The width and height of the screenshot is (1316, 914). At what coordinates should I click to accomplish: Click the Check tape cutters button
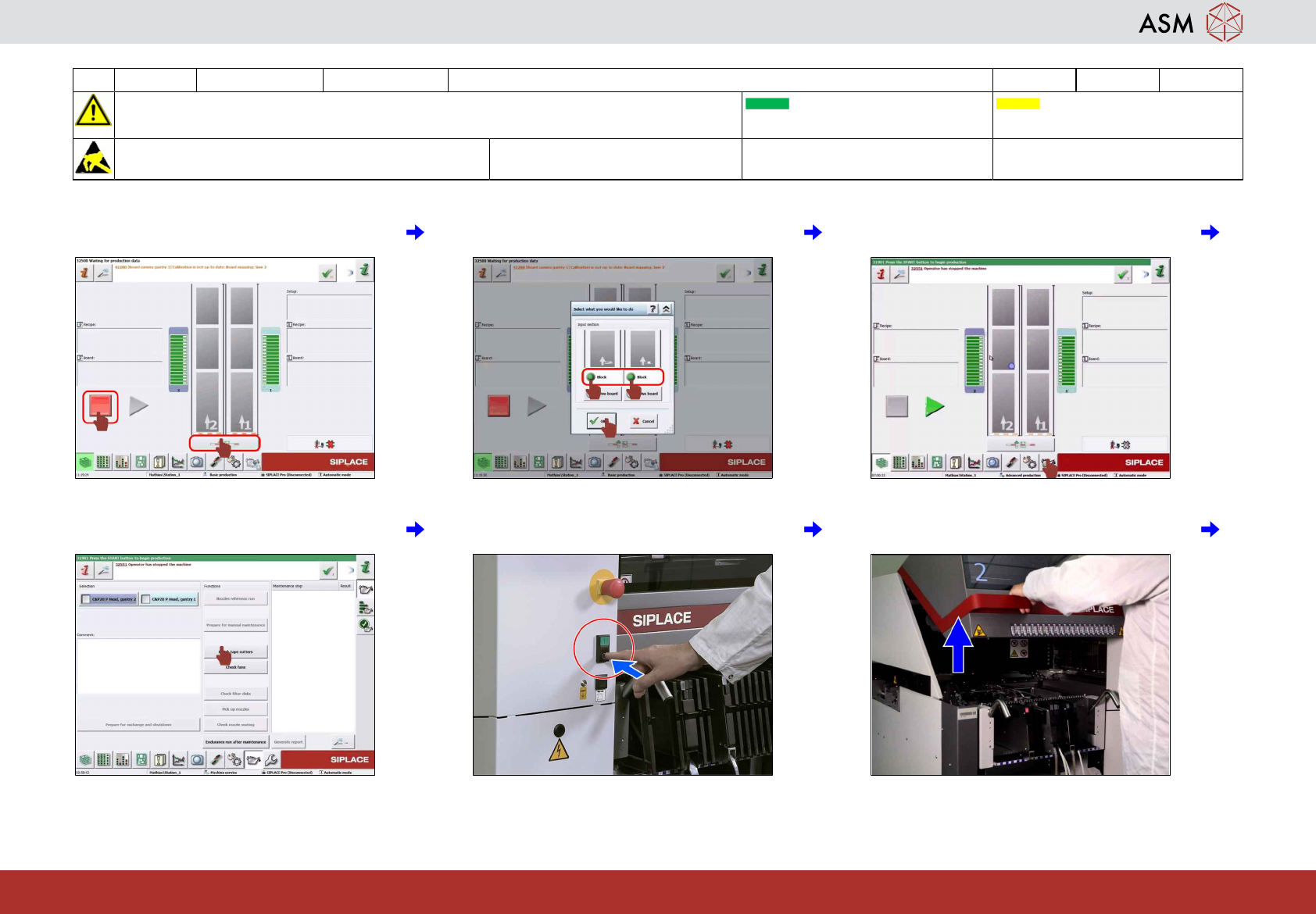pos(235,652)
